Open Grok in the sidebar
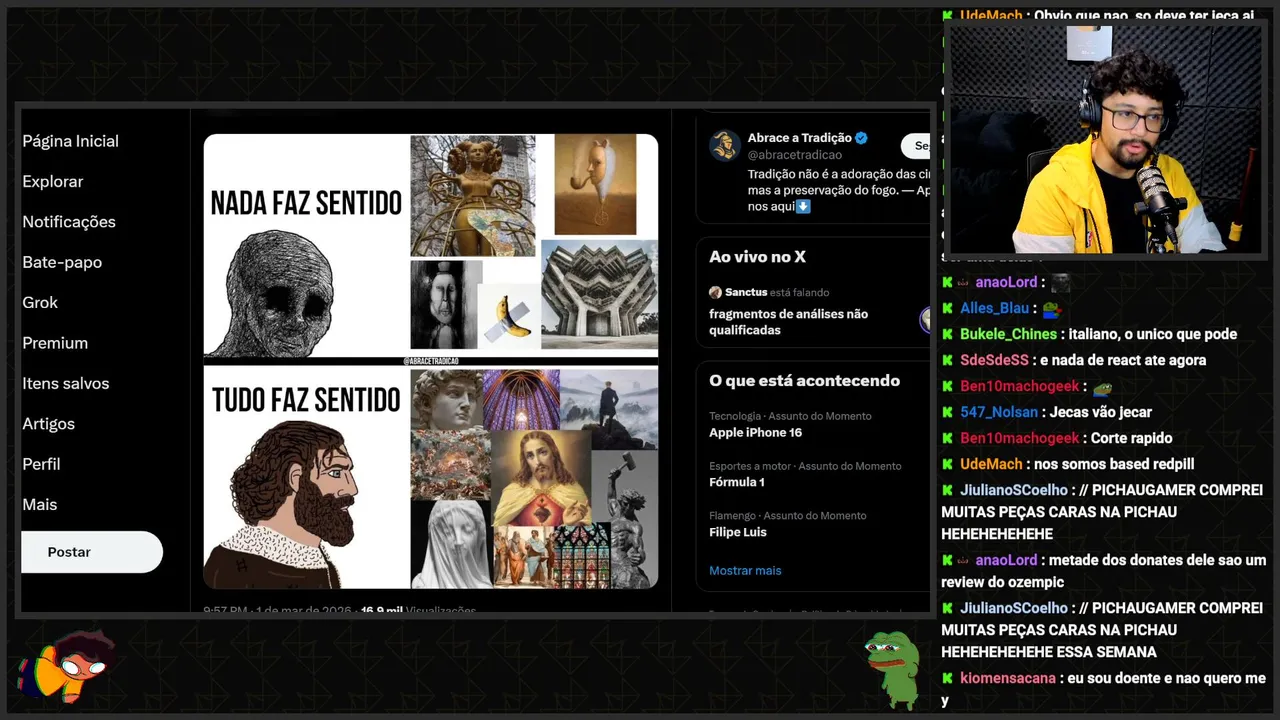This screenshot has width=1280, height=720. [x=40, y=302]
